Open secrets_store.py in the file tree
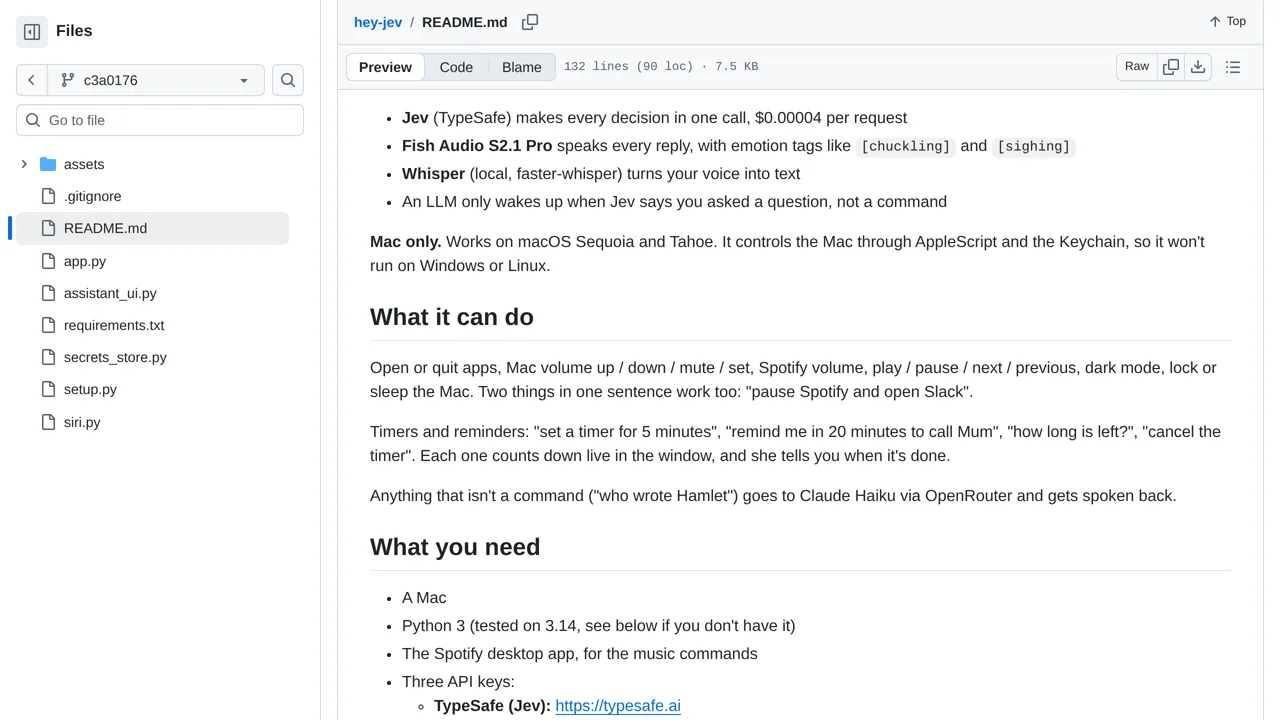1280x720 pixels. point(115,357)
